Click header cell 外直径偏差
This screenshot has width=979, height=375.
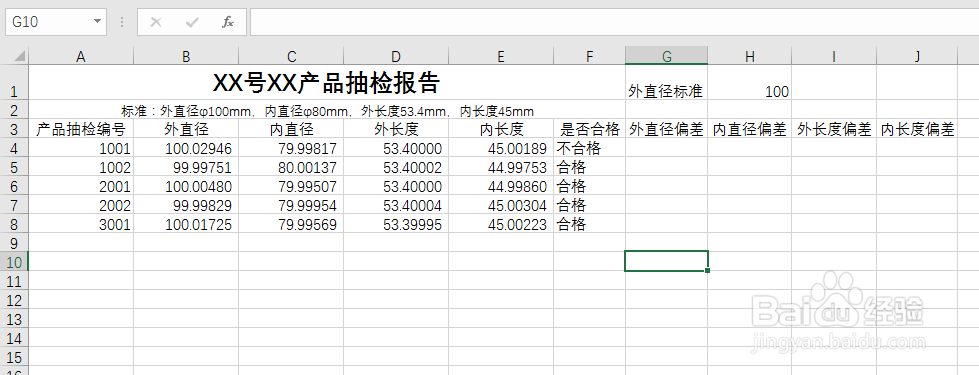tap(667, 130)
